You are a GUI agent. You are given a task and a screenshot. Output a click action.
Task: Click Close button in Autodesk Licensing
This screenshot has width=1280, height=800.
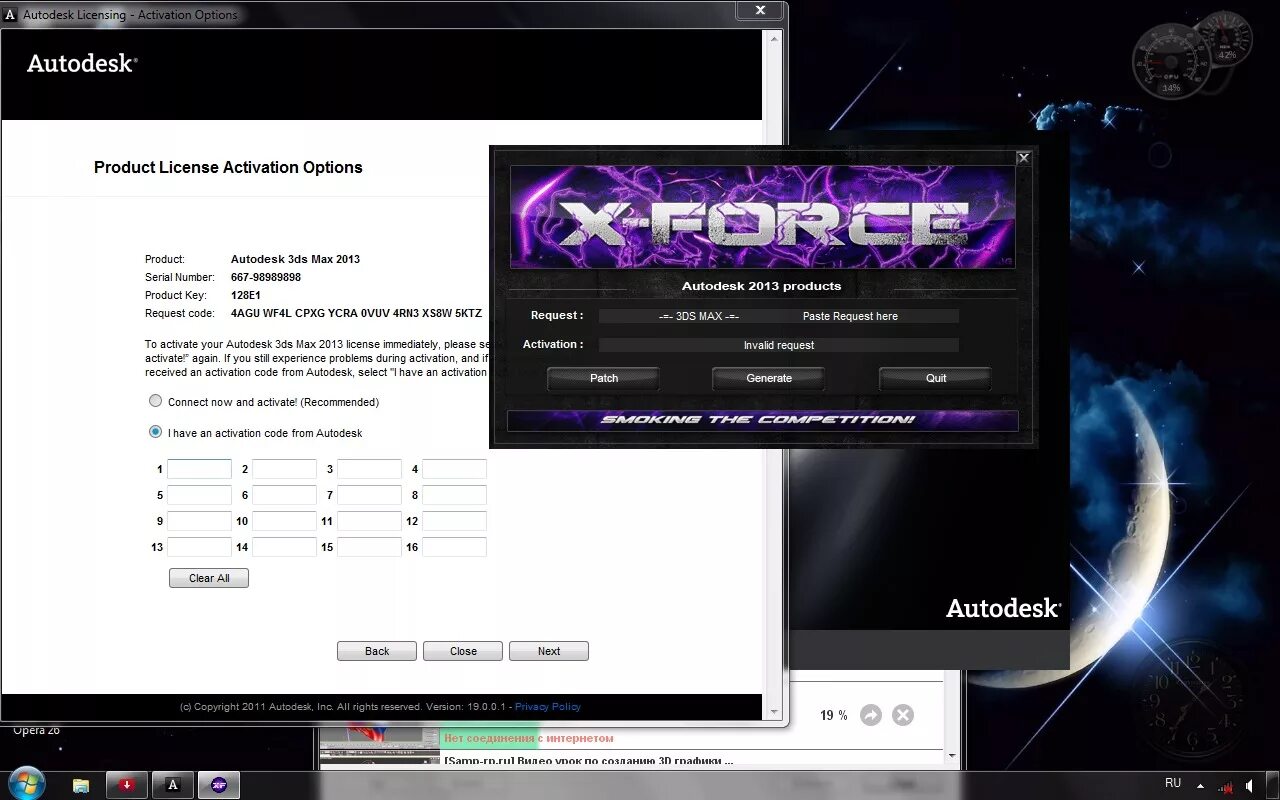pyautogui.click(x=463, y=651)
